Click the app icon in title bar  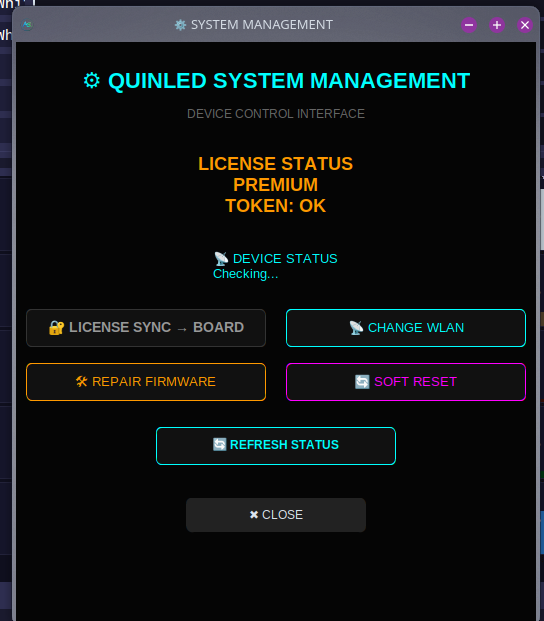pyautogui.click(x=27, y=25)
